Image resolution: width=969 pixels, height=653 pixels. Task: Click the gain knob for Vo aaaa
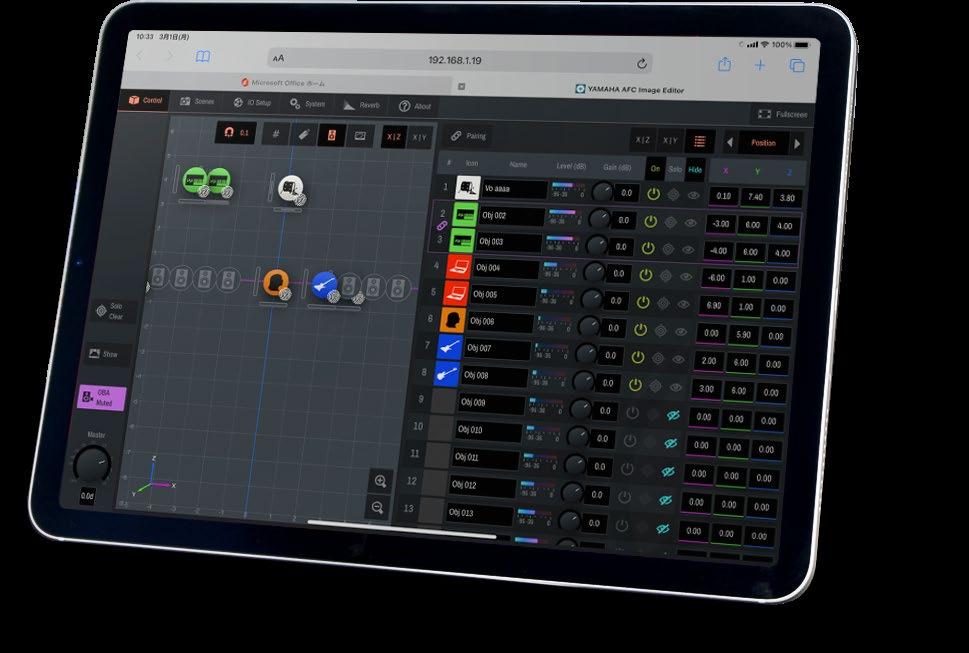(602, 192)
